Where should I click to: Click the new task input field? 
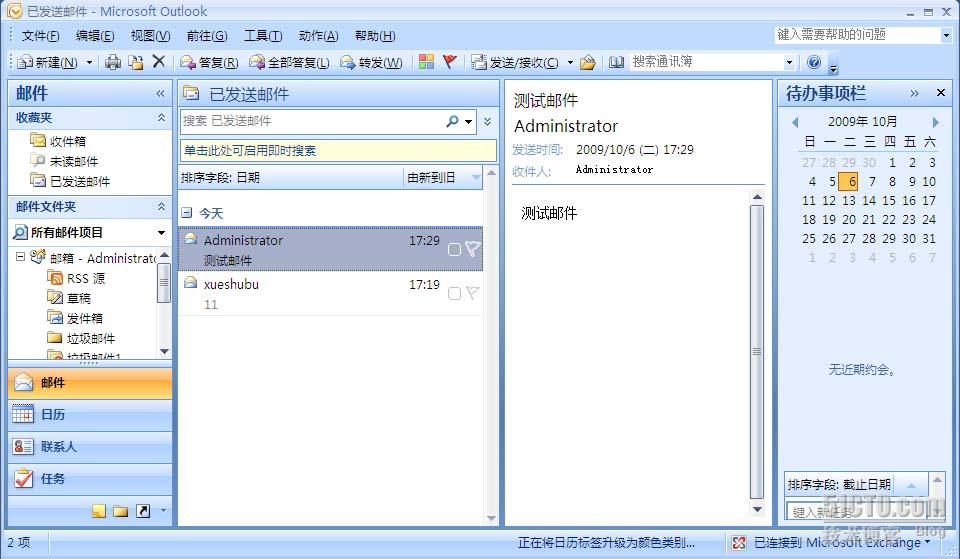[856, 511]
